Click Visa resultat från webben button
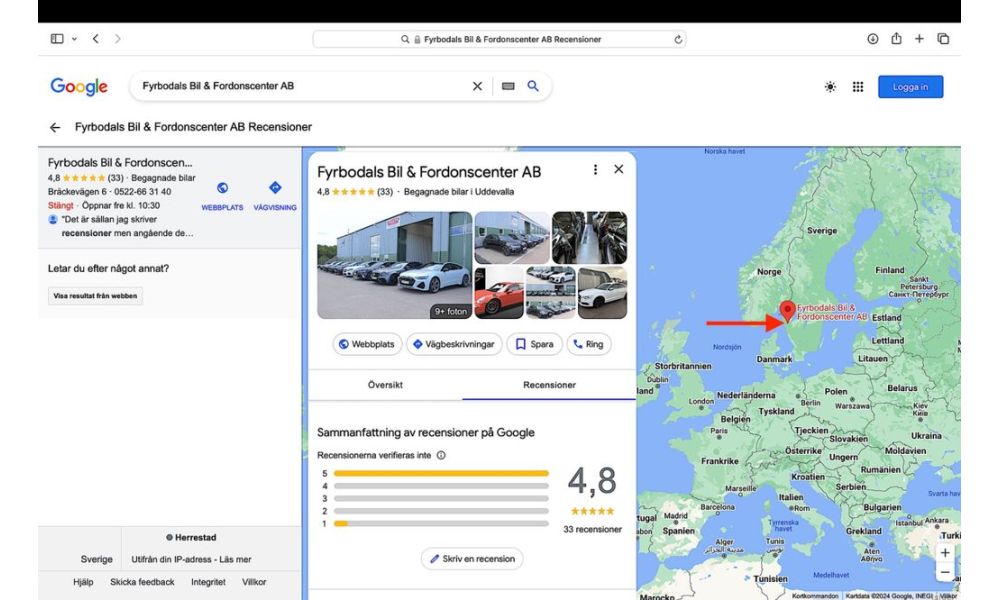This screenshot has width=1000, height=600. tap(95, 296)
